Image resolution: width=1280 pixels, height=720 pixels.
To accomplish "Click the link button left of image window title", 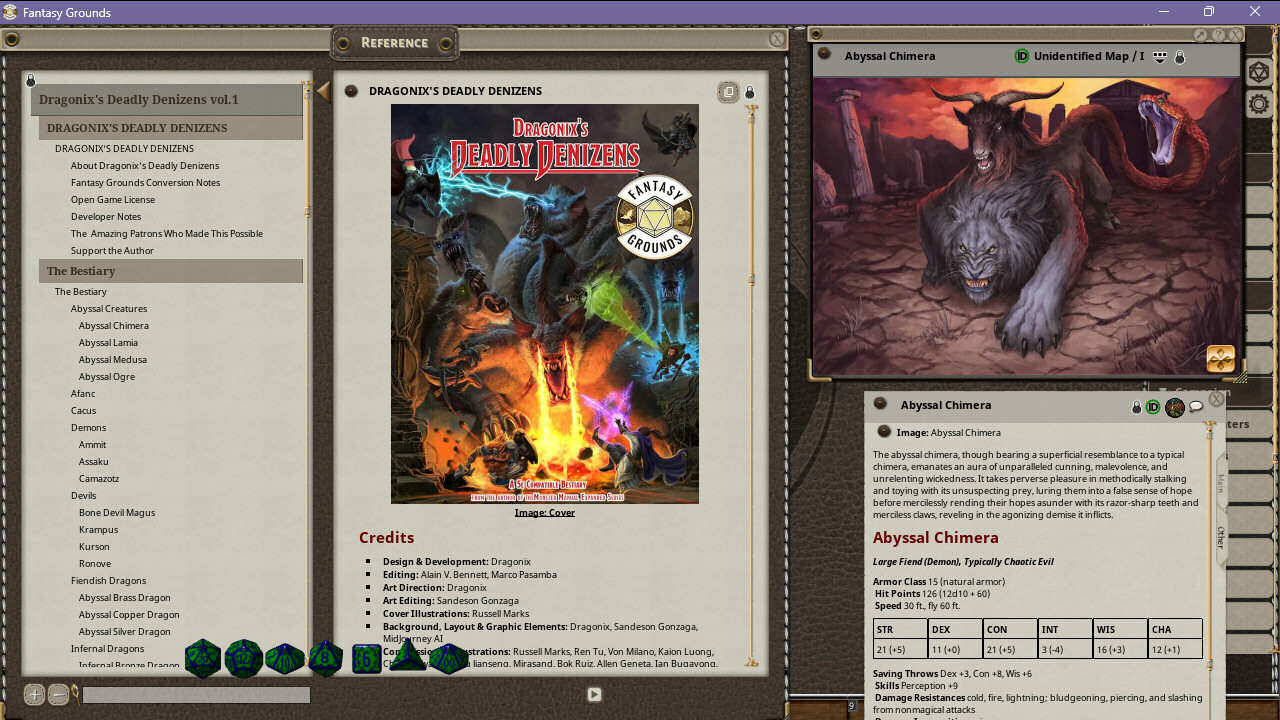I will 824,54.
